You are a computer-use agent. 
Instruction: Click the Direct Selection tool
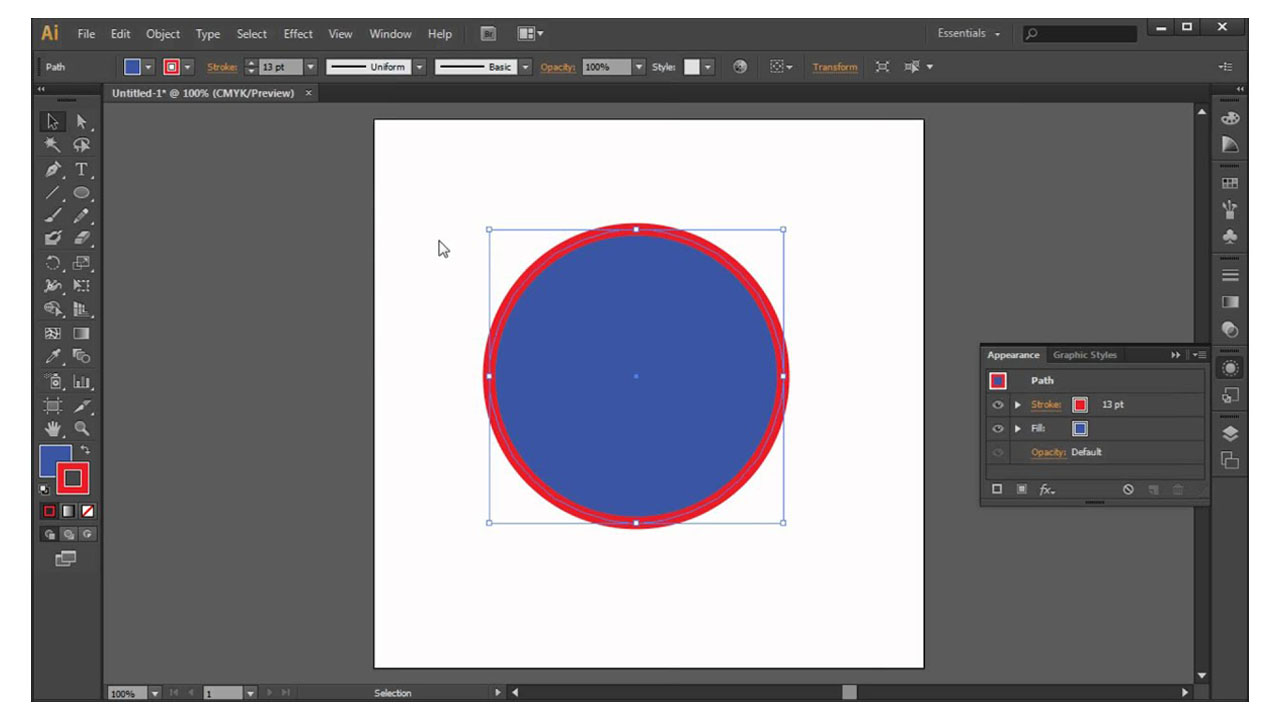82,122
